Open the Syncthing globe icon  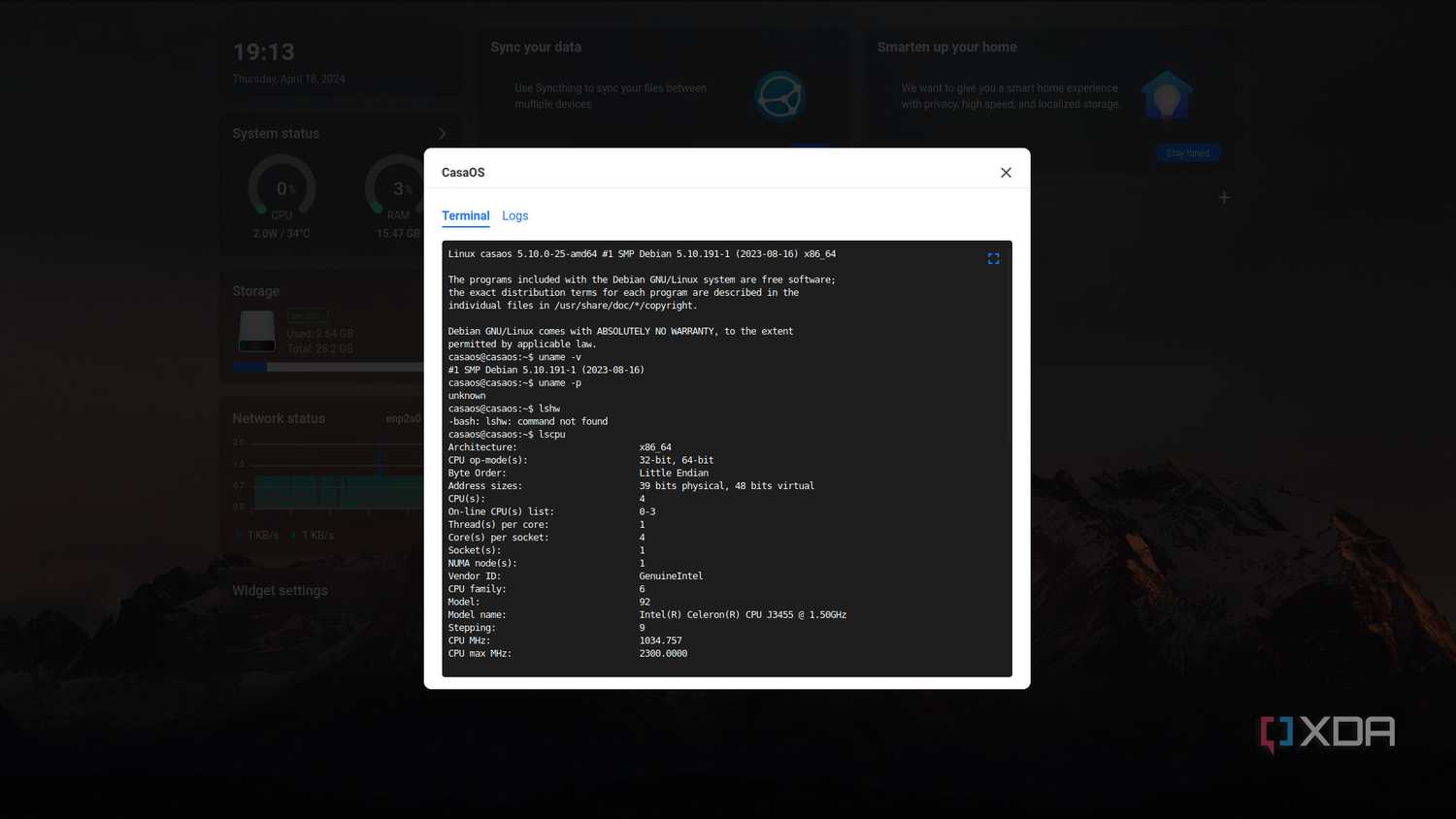[779, 96]
